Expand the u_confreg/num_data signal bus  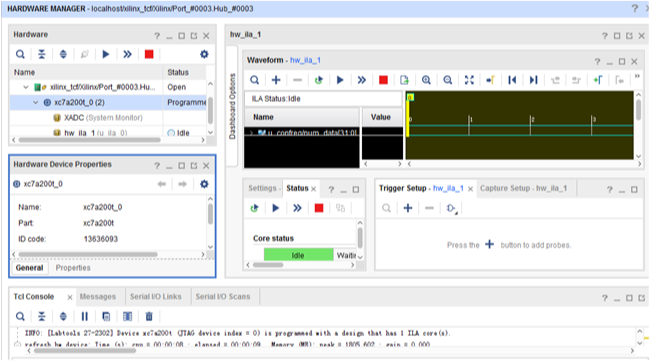click(x=251, y=133)
